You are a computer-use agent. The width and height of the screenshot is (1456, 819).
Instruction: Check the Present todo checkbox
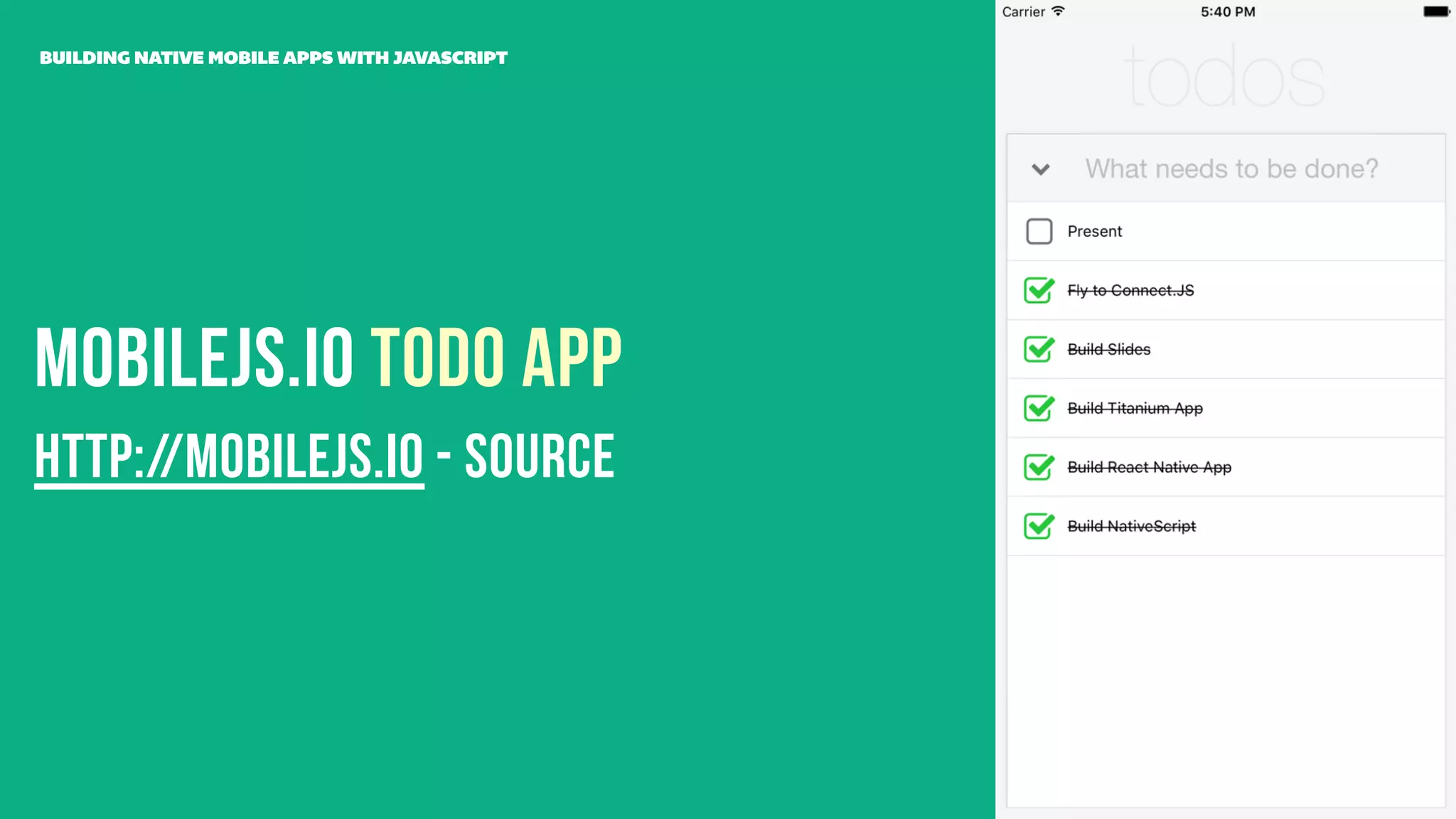click(1039, 231)
